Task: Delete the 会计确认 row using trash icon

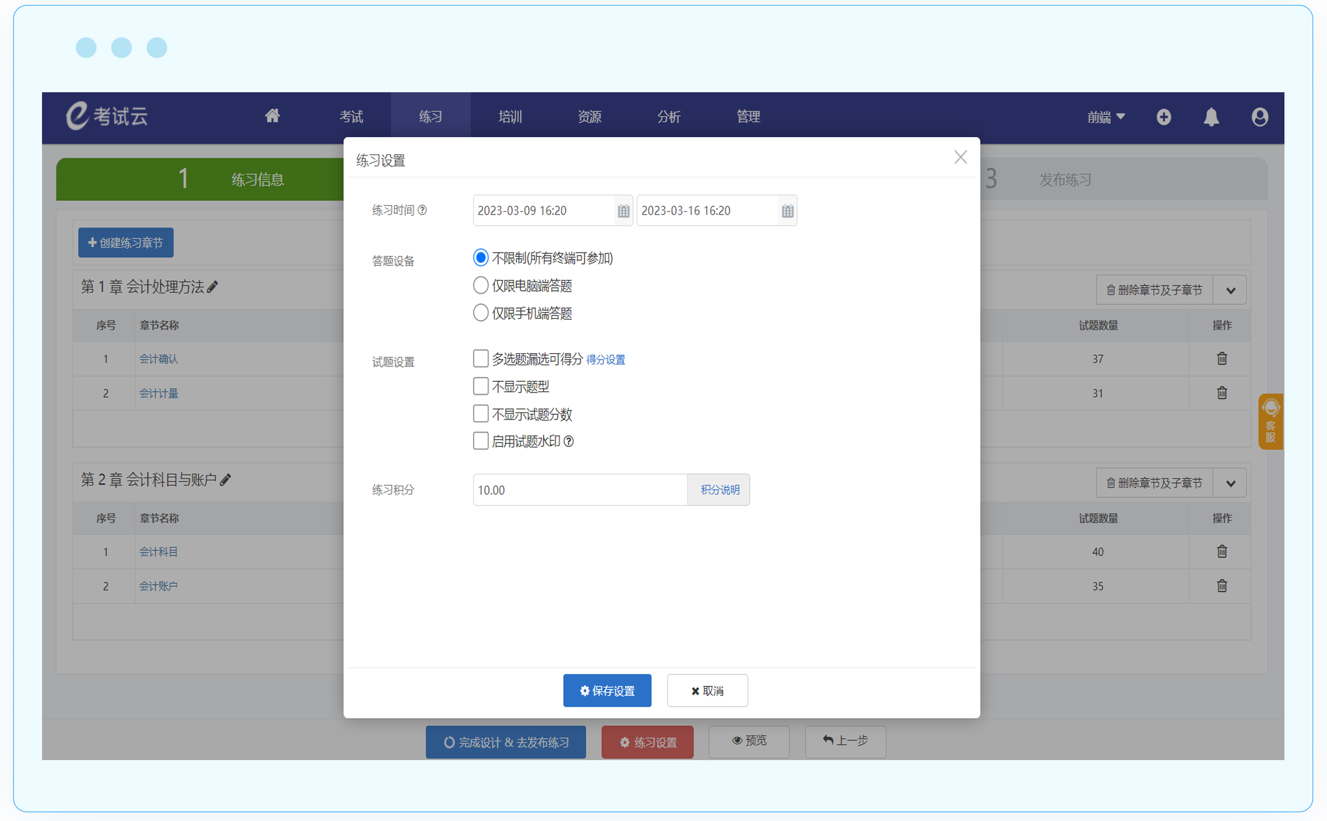Action: 1221,359
